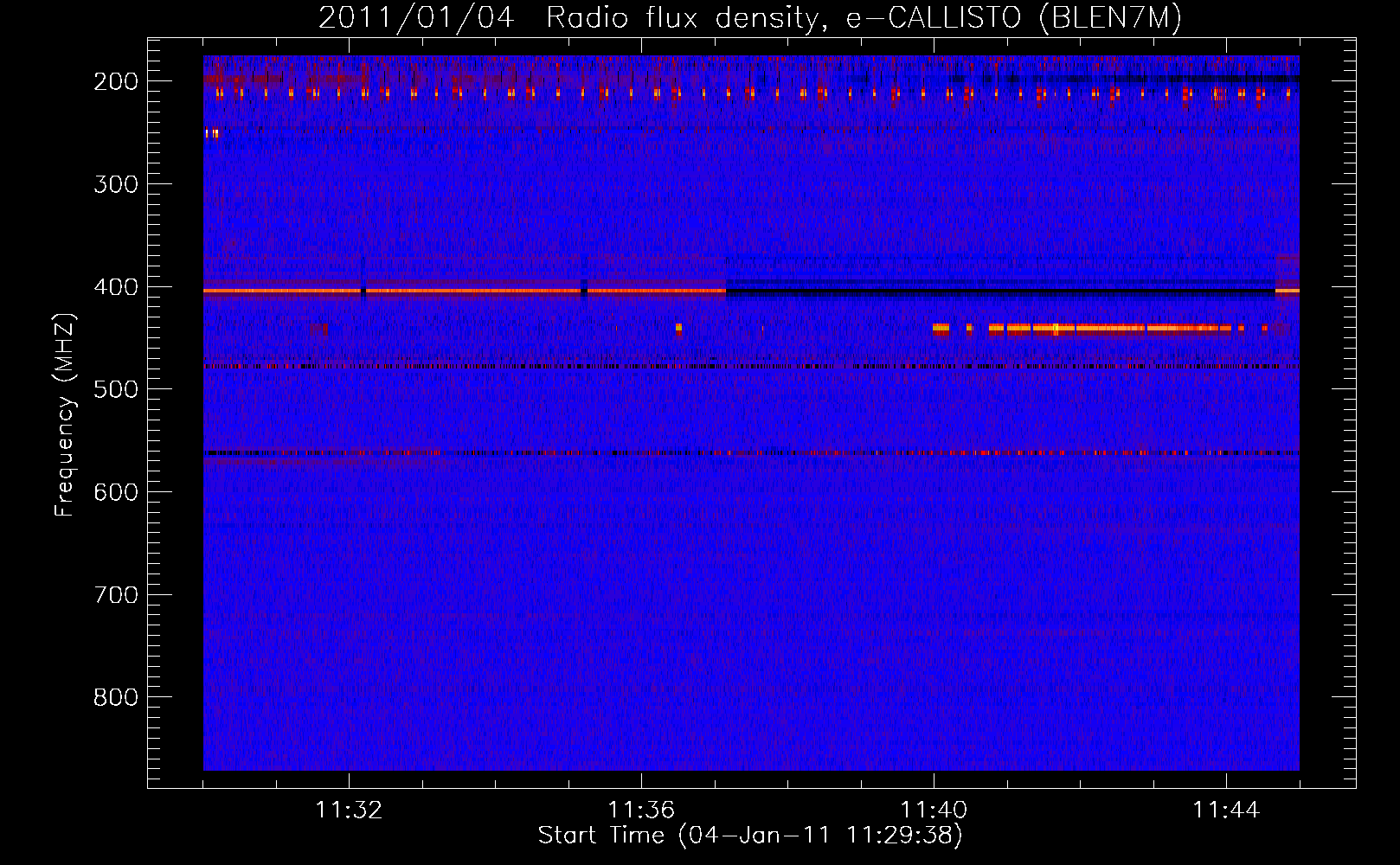Viewport: 1400px width, 865px height.
Task: Click the 700 frequency tick label
Action: pyautogui.click(x=116, y=595)
